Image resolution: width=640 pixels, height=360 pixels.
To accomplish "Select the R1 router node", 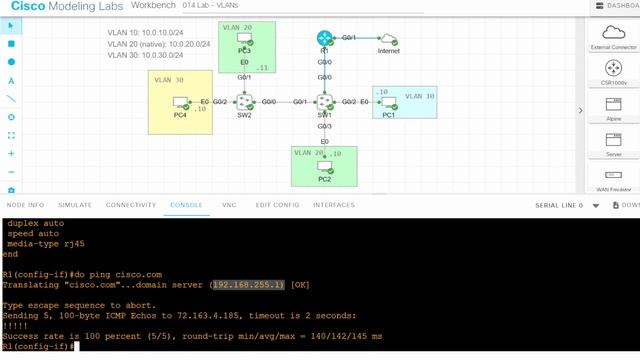I will 324,38.
